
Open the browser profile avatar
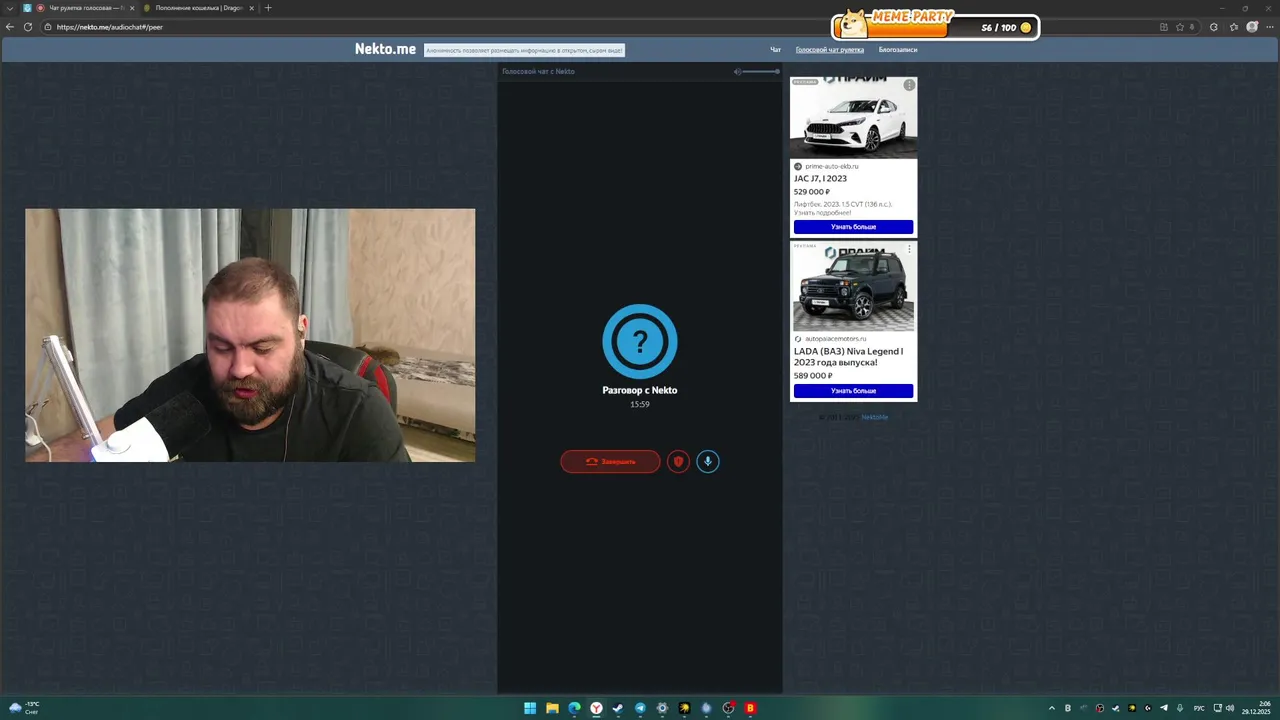(1252, 27)
